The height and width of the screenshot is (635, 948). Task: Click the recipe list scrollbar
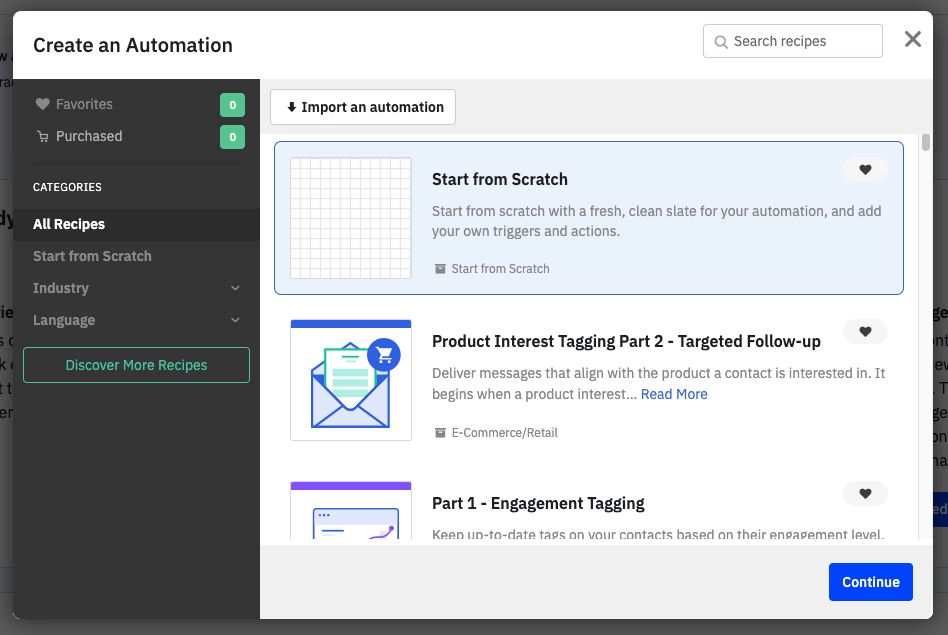pyautogui.click(x=925, y=143)
